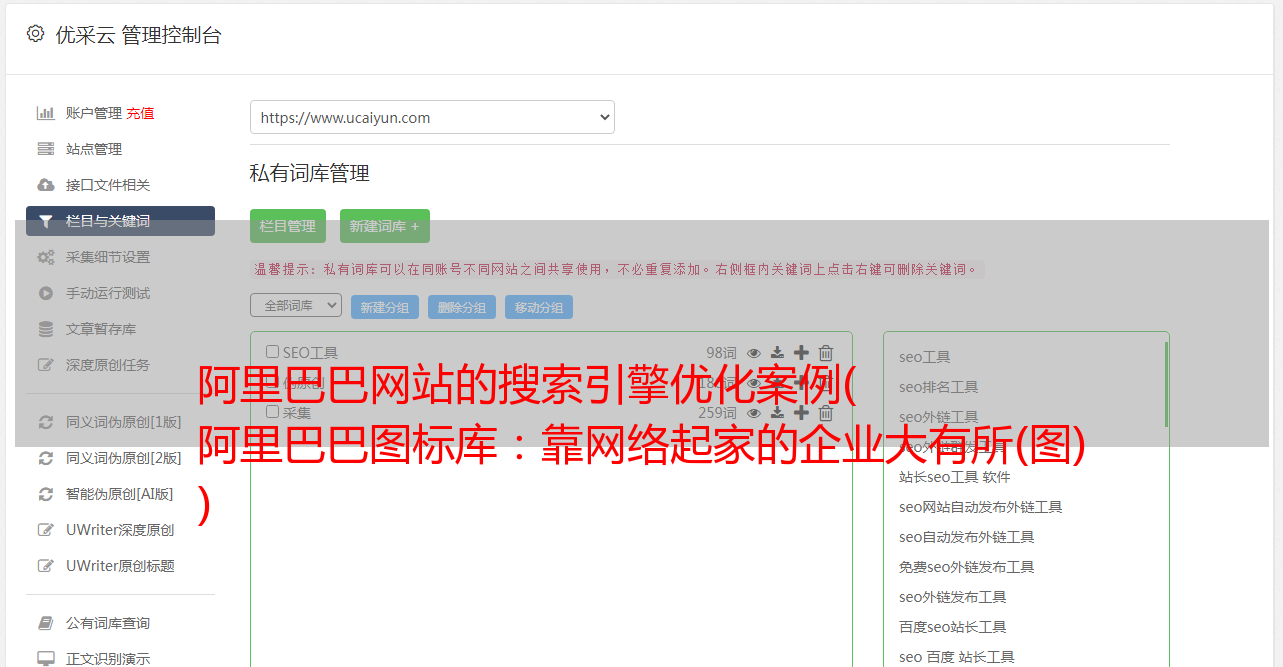Open the 全部词库 group dropdown
The image size is (1283, 667).
point(296,305)
